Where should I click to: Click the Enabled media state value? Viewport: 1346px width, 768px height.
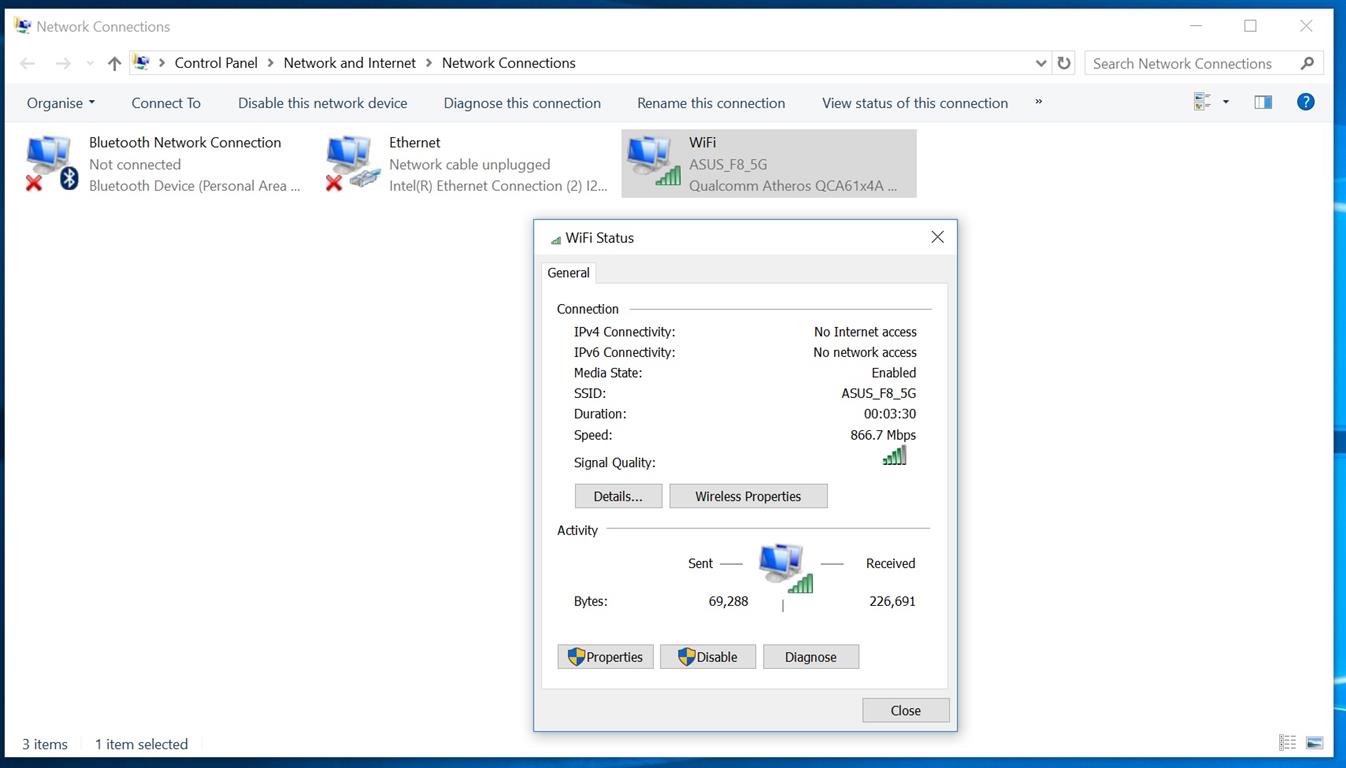click(894, 373)
